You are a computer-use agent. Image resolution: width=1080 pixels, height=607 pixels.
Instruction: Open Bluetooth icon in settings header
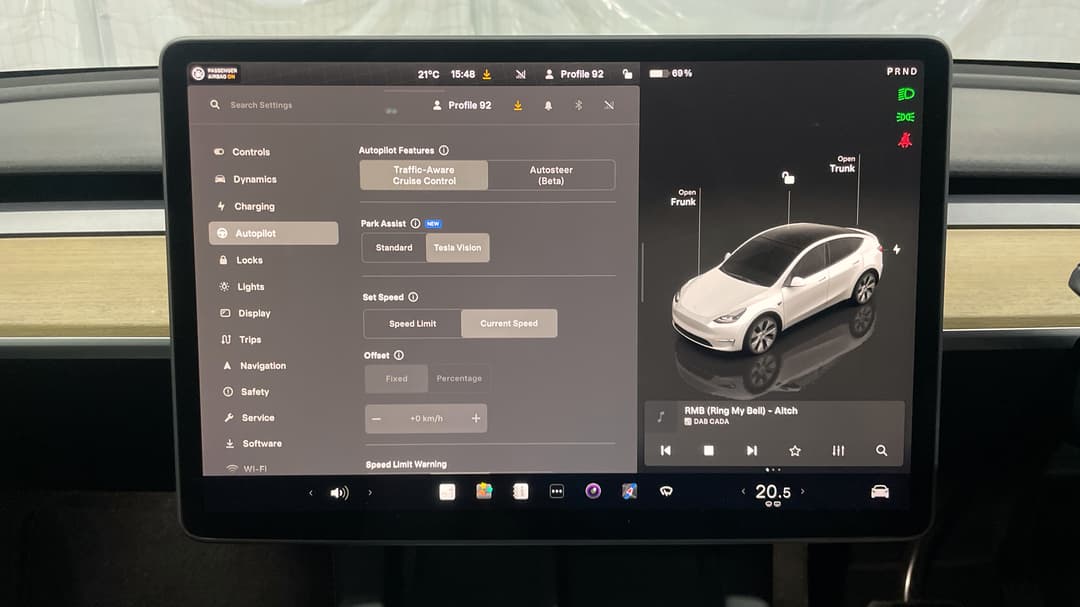click(x=579, y=105)
